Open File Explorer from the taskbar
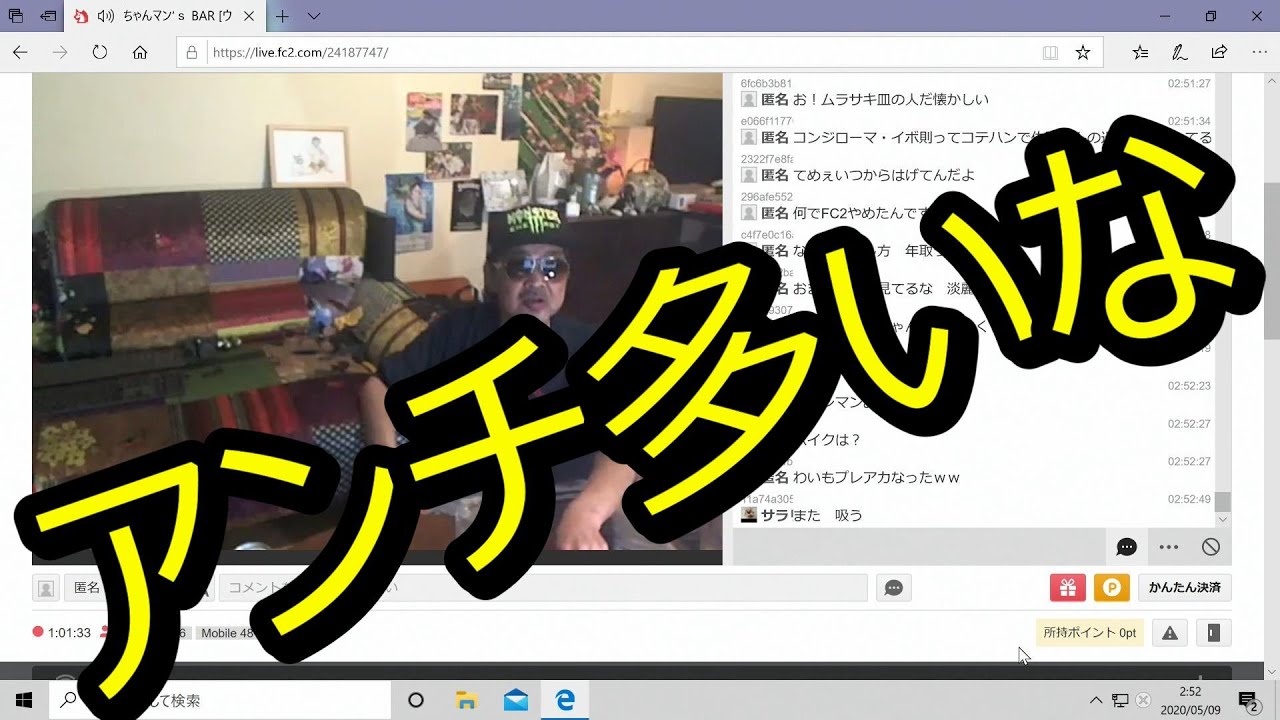 click(x=466, y=700)
